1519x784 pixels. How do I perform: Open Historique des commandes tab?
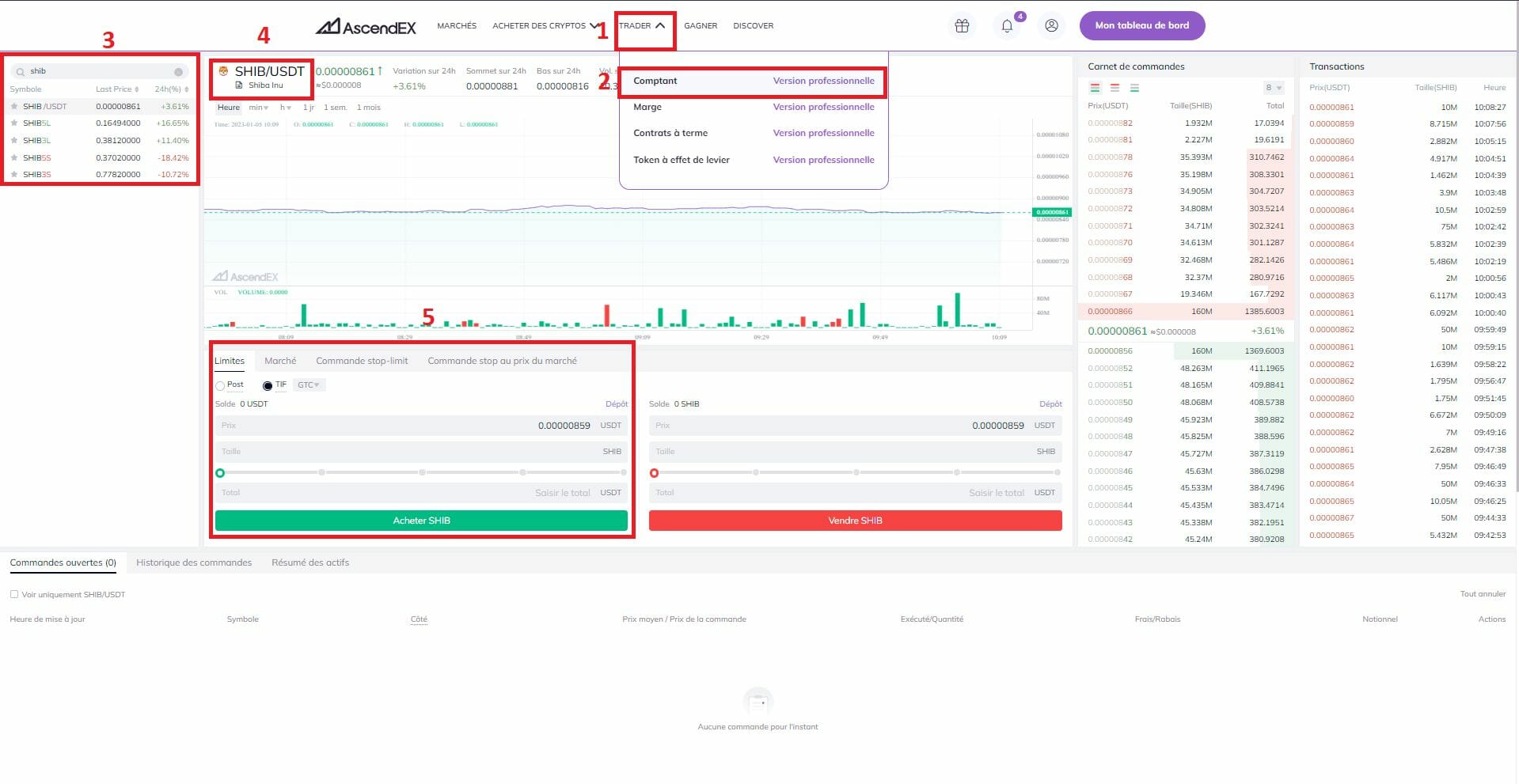pos(194,562)
